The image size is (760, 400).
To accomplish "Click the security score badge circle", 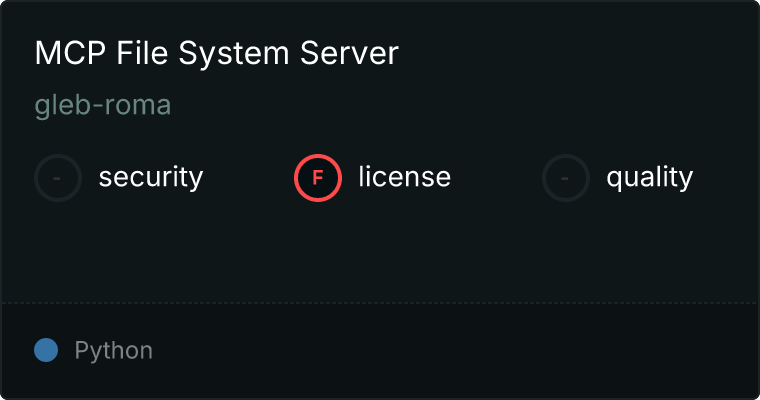I will (58, 178).
